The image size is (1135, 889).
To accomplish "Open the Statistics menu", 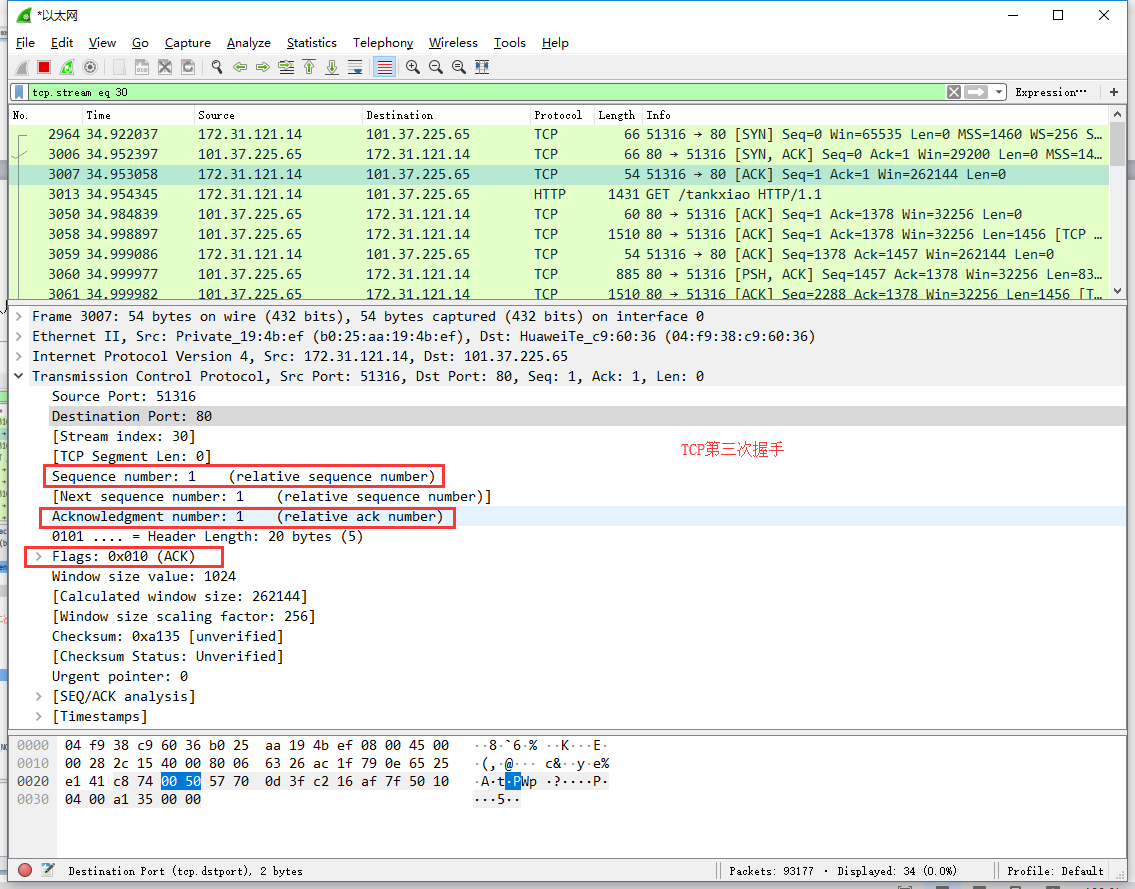I will click(311, 43).
